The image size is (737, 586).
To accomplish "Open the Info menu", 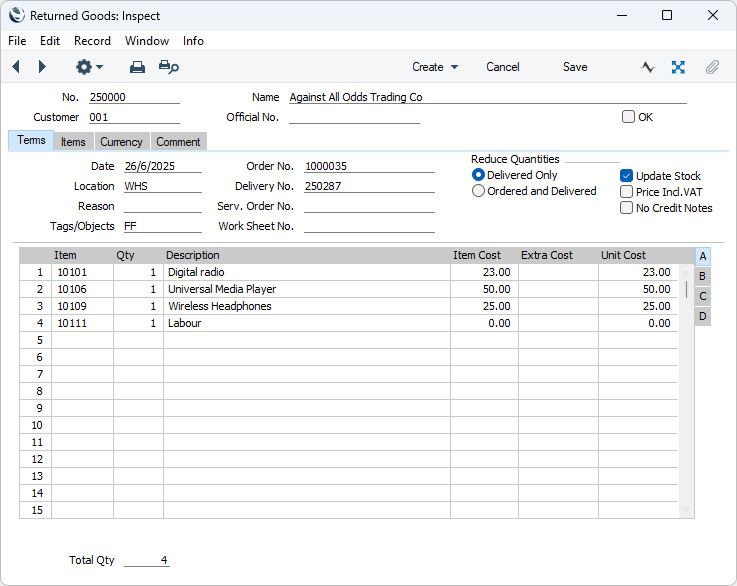I will tap(193, 41).
